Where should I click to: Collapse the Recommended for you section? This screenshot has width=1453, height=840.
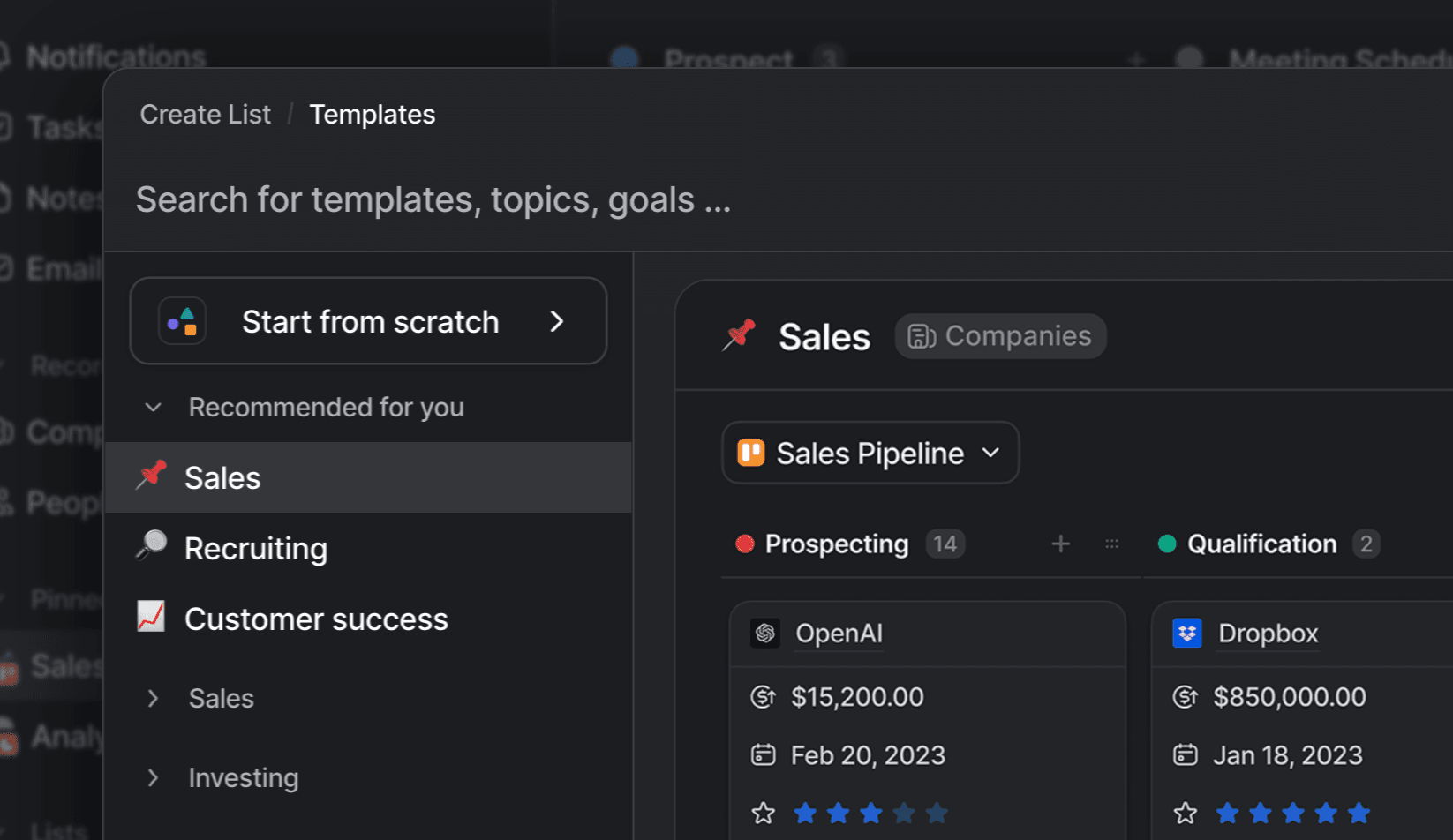(x=154, y=408)
